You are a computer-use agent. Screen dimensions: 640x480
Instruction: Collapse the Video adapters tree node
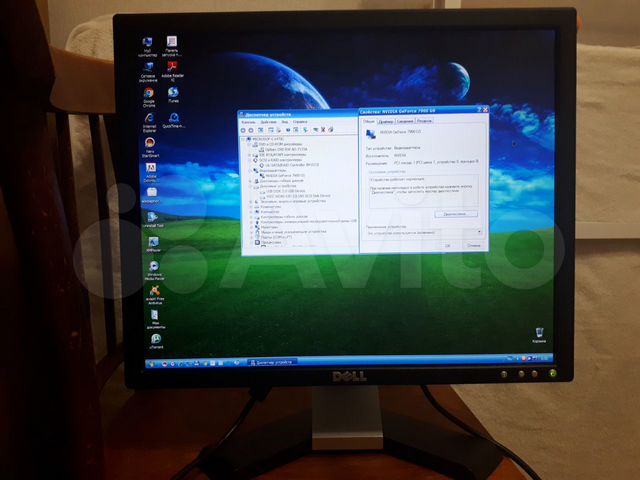248,169
